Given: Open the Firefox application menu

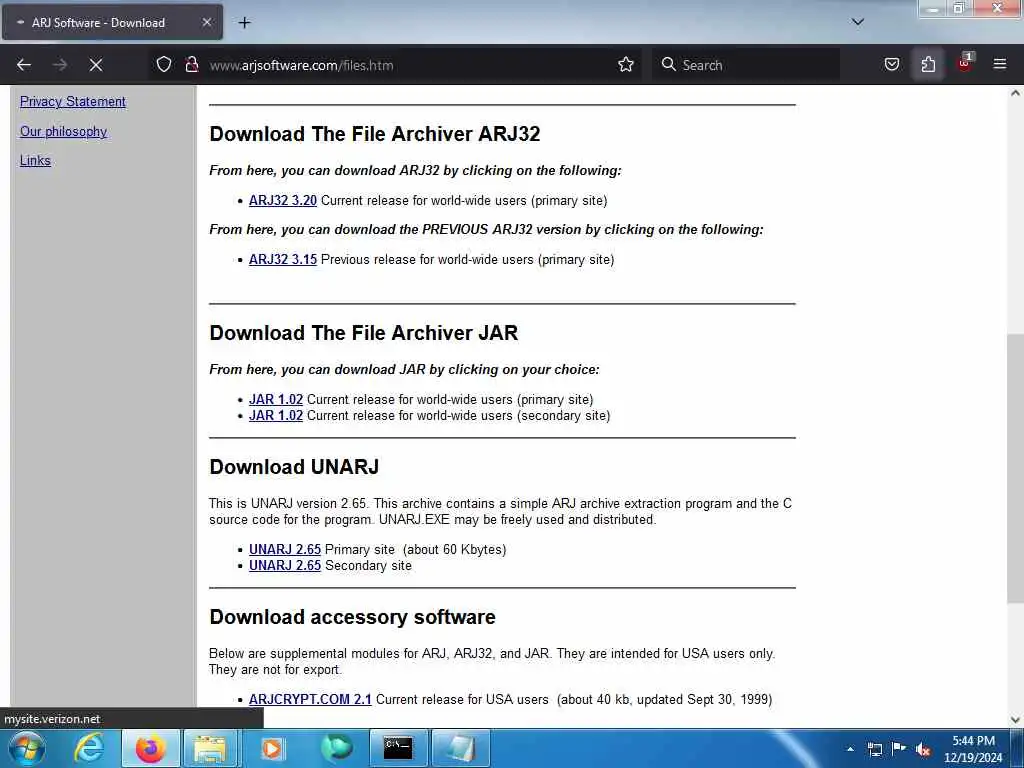Looking at the screenshot, I should 999,65.
